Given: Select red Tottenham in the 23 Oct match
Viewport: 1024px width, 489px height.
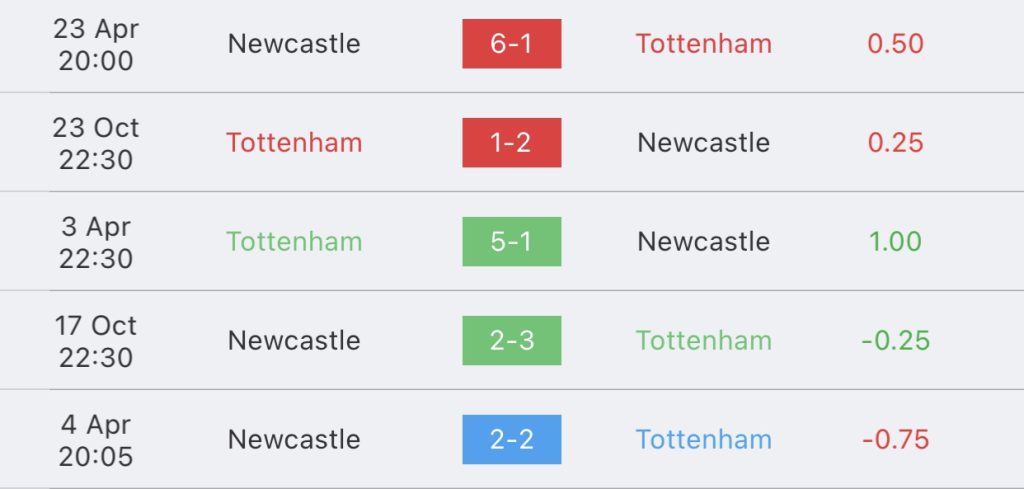Looking at the screenshot, I should (294, 142).
